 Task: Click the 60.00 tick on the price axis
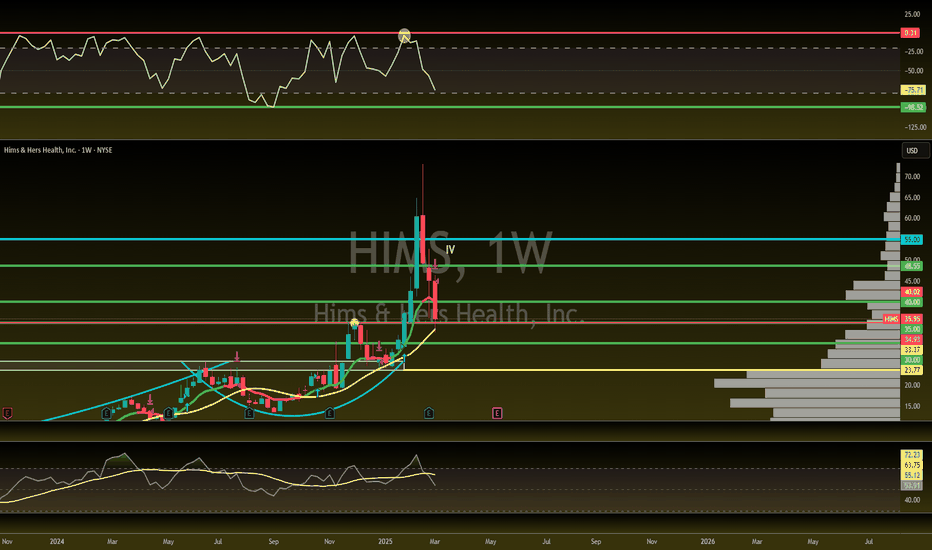pyautogui.click(x=912, y=218)
